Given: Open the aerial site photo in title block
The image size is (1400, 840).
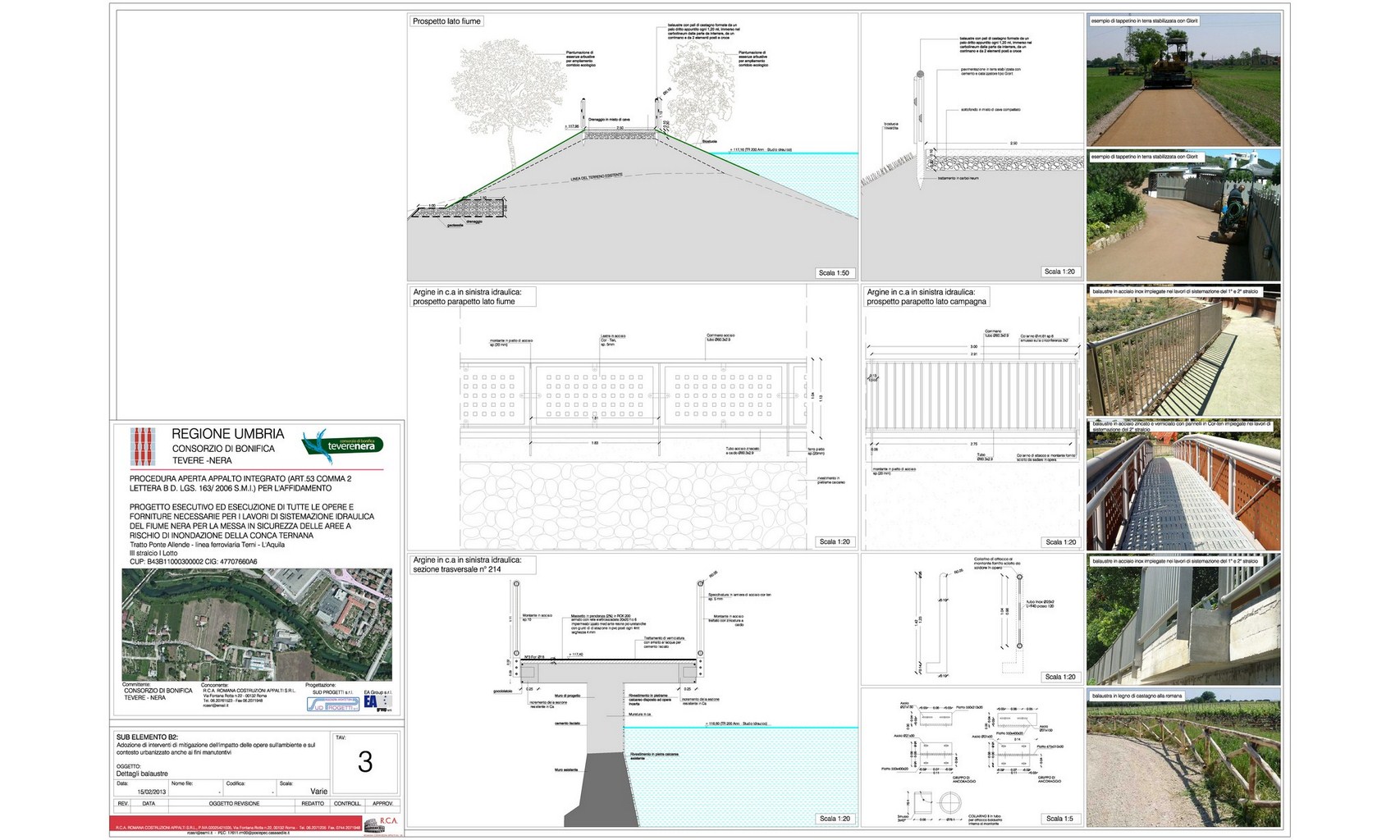Looking at the screenshot, I should [257, 624].
